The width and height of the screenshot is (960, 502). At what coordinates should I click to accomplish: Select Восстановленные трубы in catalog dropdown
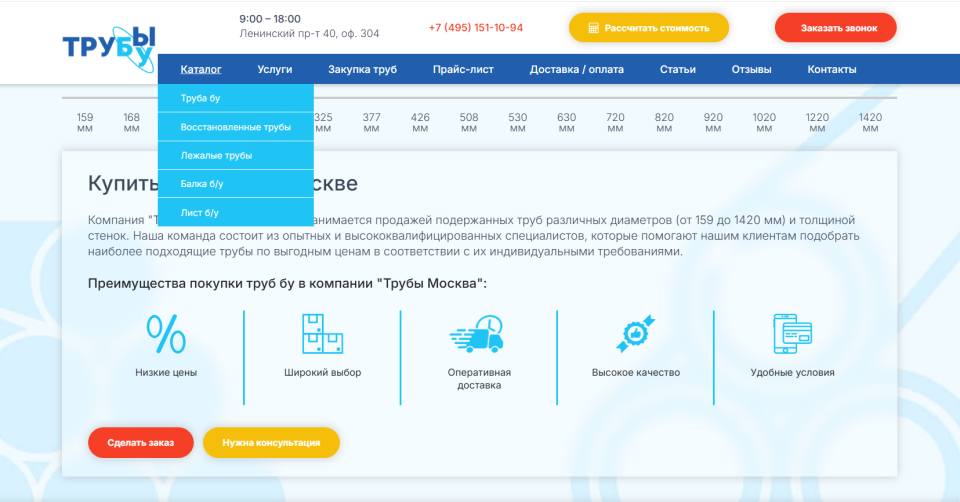[236, 127]
